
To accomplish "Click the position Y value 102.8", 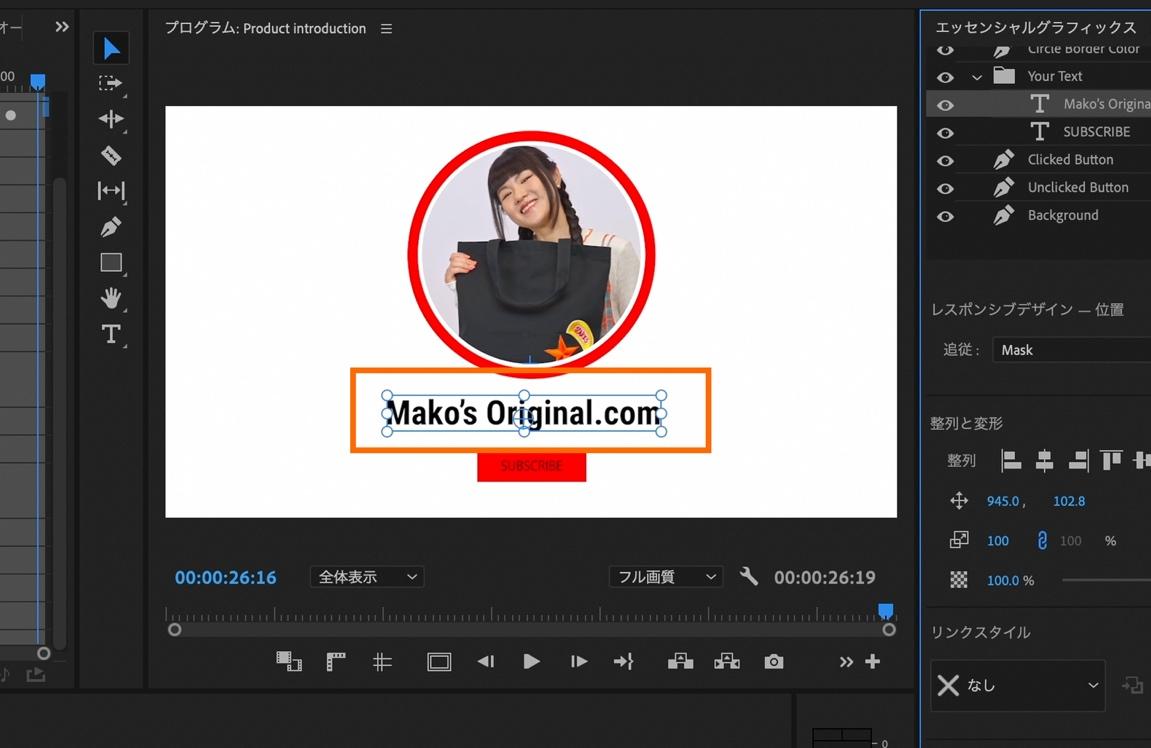I will (x=1069, y=501).
